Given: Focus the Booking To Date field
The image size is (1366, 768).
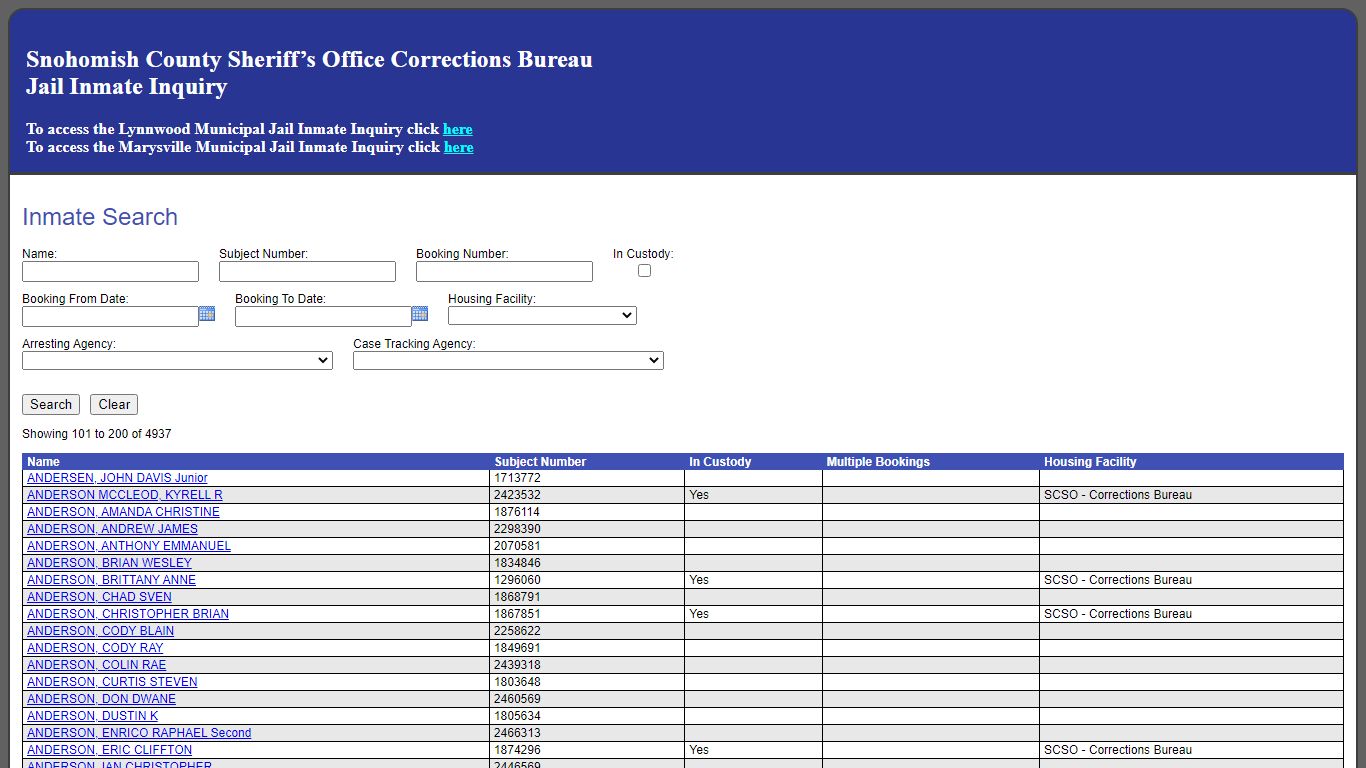Looking at the screenshot, I should click(323, 317).
